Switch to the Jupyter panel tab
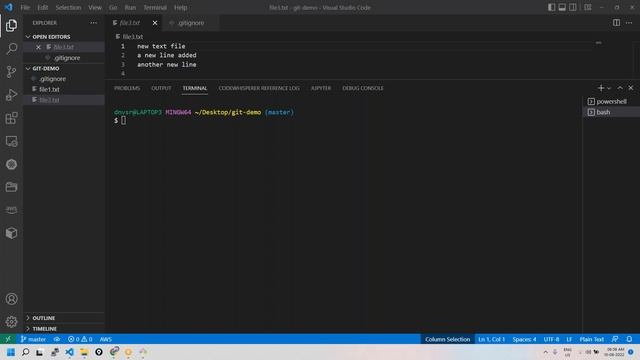Viewport: 640px width, 360px height. pyautogui.click(x=321, y=88)
